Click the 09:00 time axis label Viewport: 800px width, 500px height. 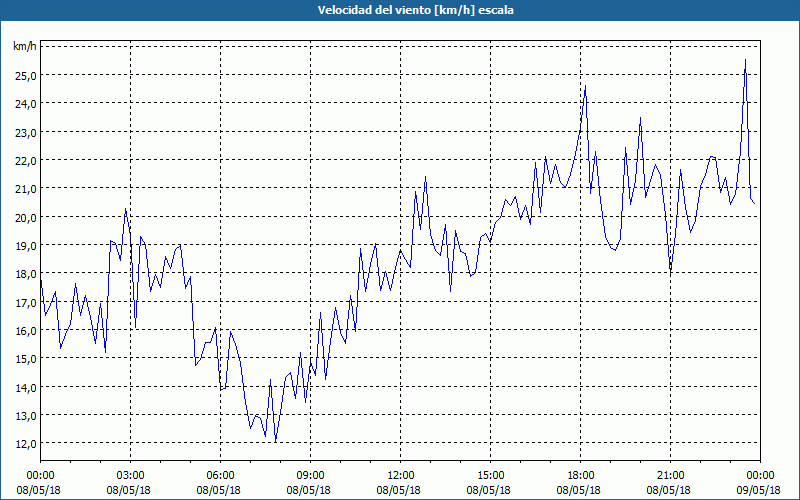click(310, 476)
